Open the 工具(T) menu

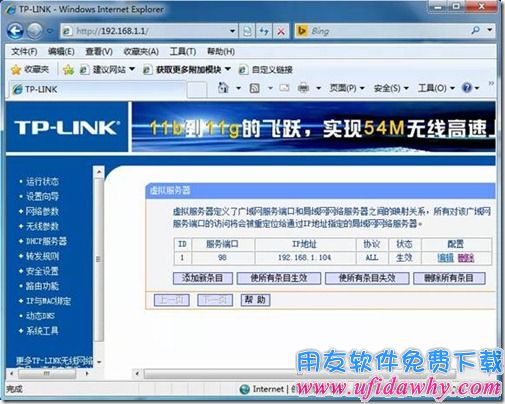click(183, 51)
